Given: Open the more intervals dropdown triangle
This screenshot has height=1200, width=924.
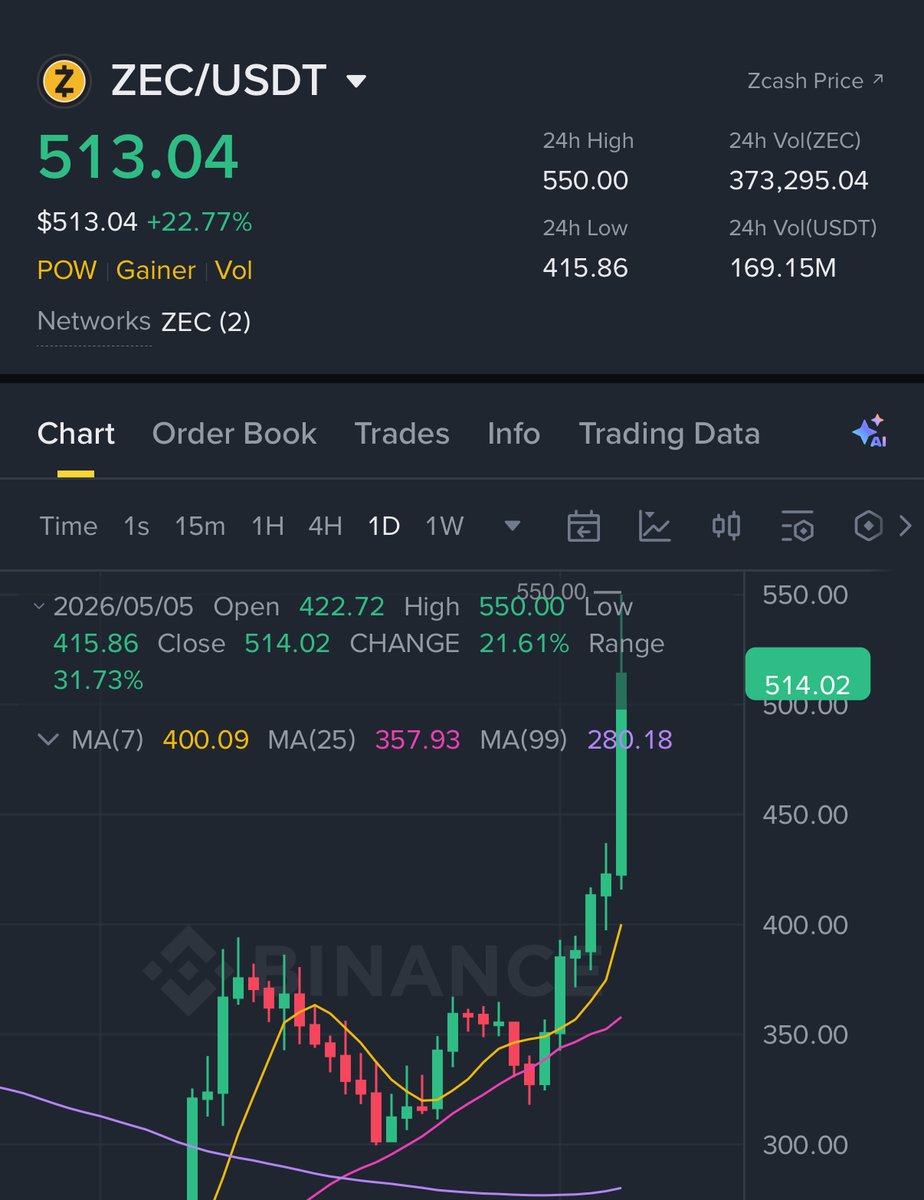Looking at the screenshot, I should point(512,526).
